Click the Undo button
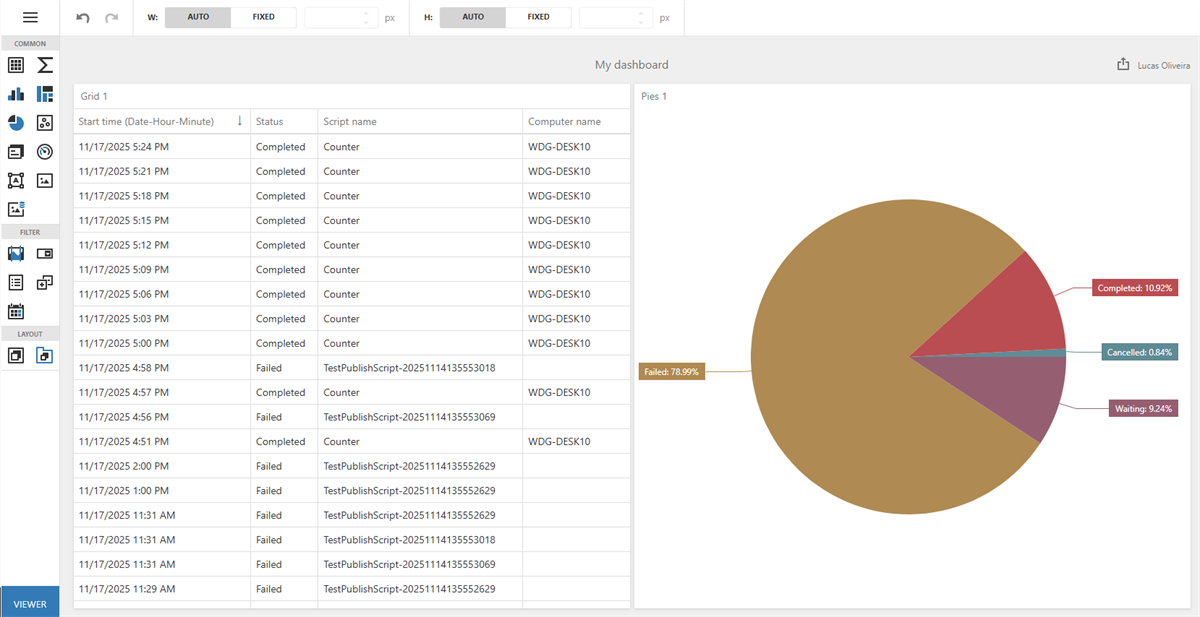 (x=82, y=16)
